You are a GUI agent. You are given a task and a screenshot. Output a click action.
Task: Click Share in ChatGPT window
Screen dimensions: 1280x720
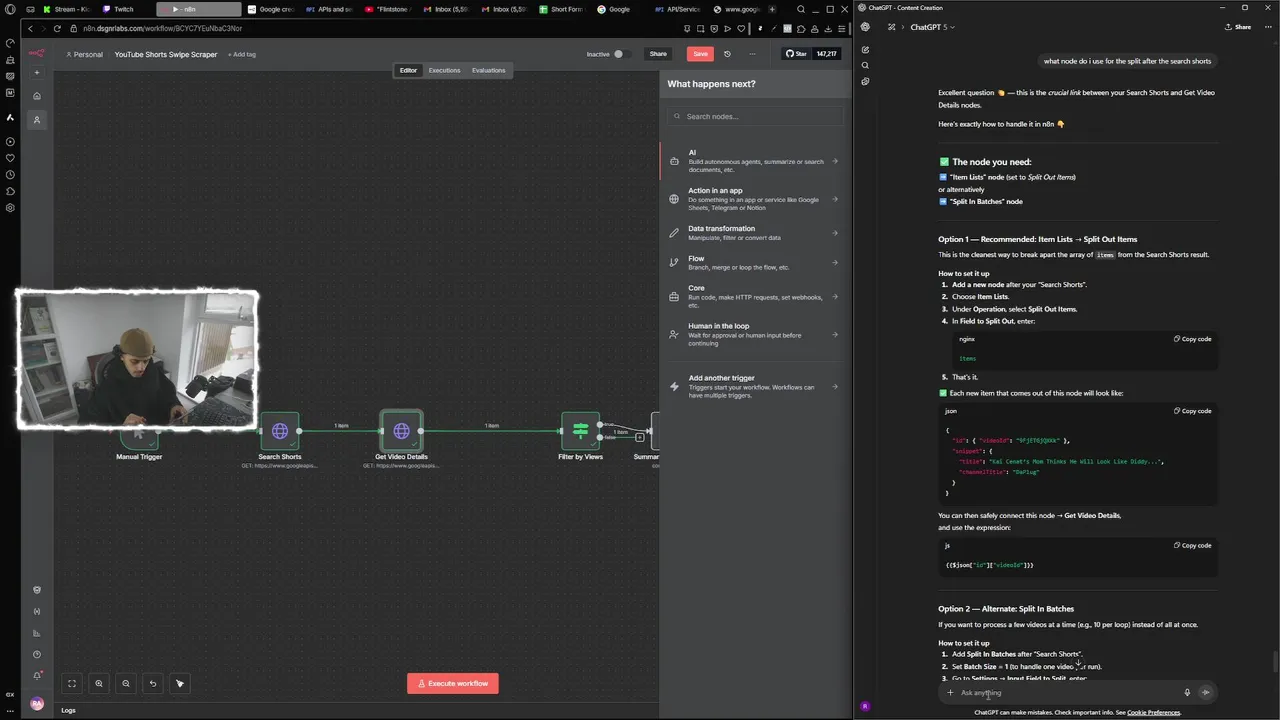tap(1237, 27)
